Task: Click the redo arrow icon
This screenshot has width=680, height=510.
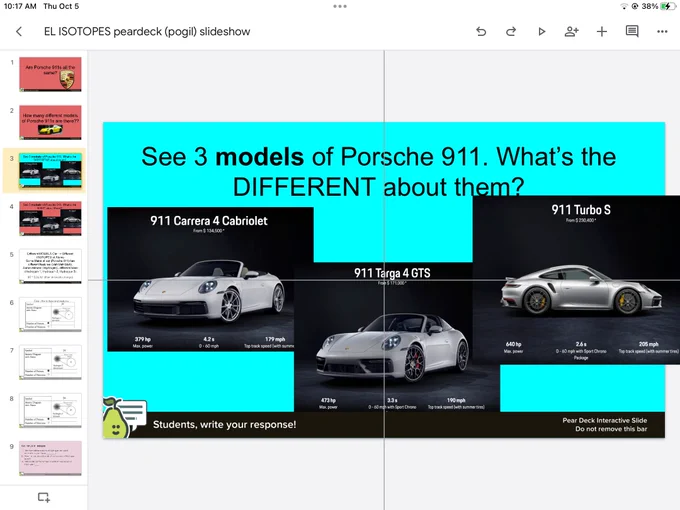Action: [511, 31]
